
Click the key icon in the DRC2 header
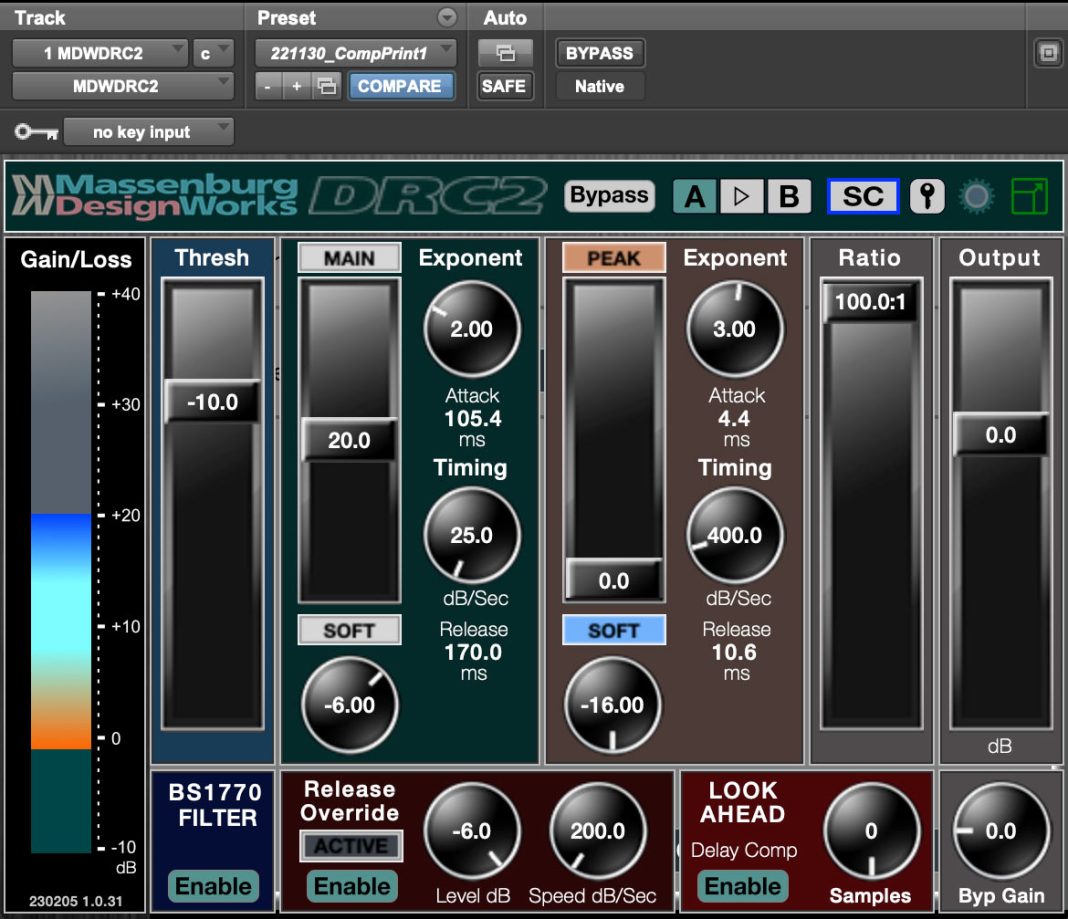point(926,197)
